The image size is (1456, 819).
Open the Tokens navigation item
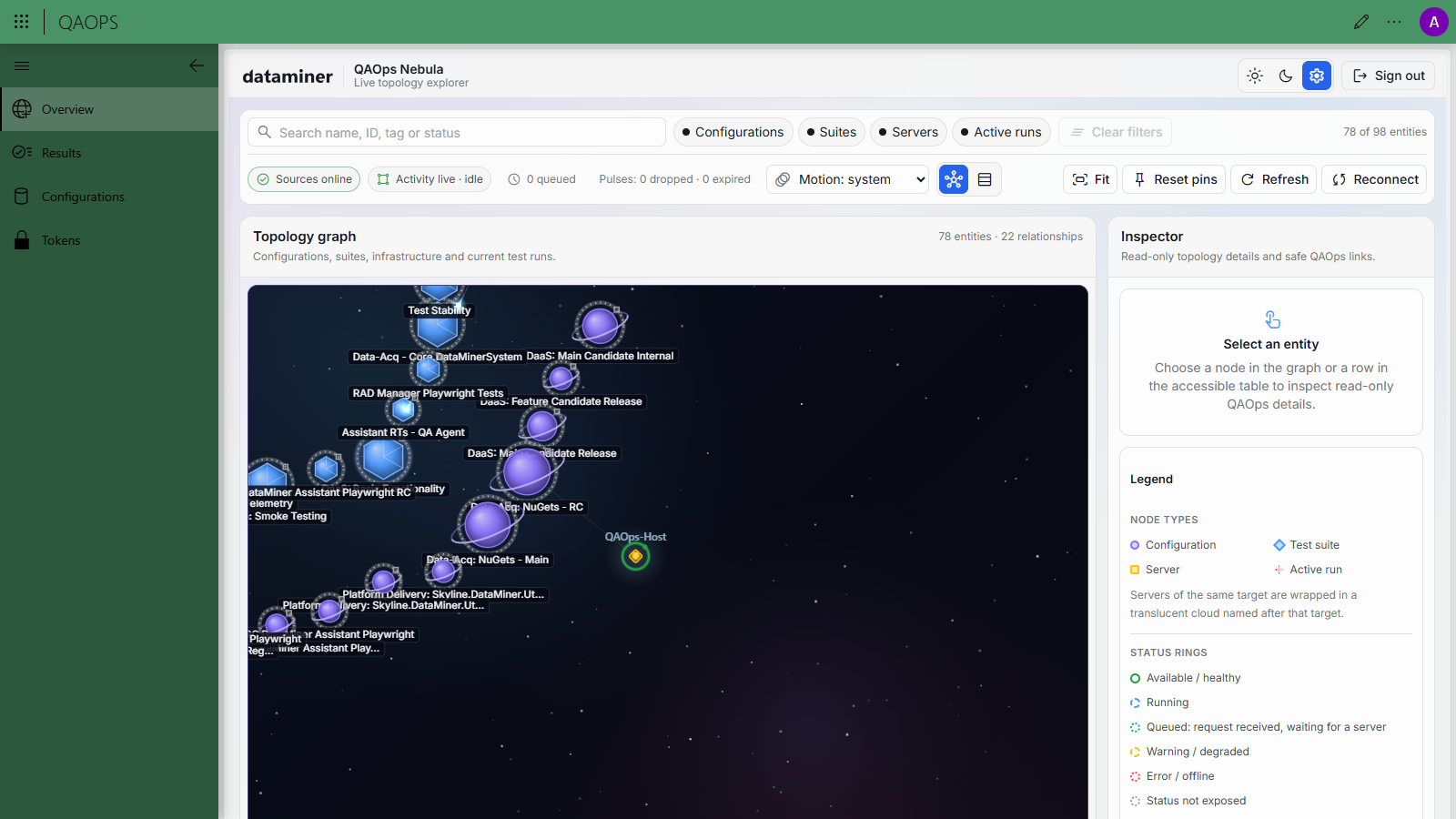109,240
